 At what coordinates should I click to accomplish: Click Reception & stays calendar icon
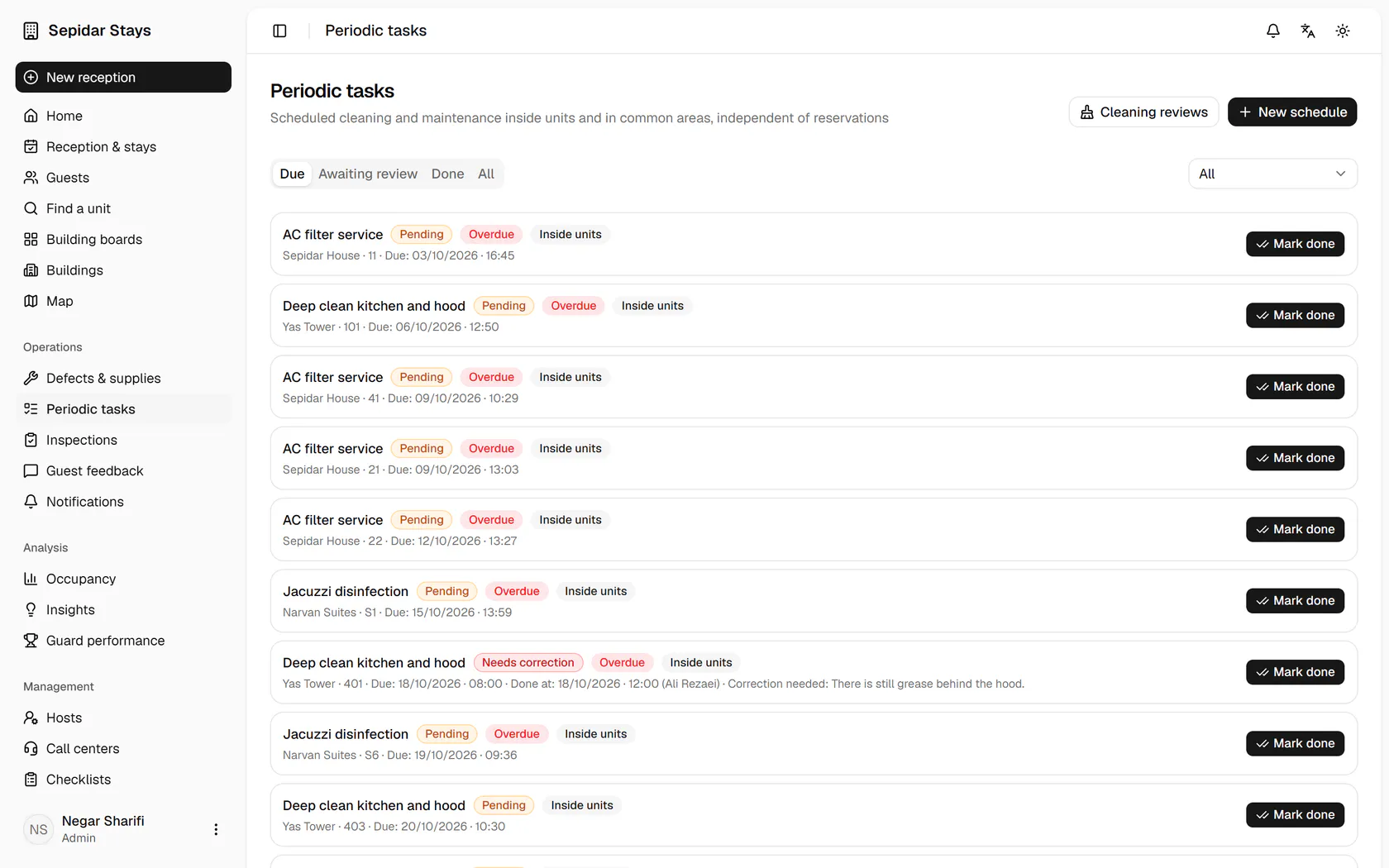(x=31, y=146)
